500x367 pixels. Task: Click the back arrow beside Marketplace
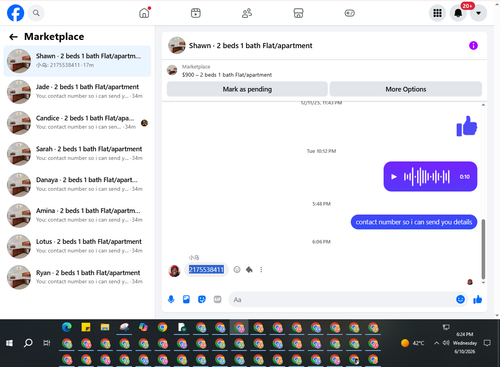pos(13,37)
